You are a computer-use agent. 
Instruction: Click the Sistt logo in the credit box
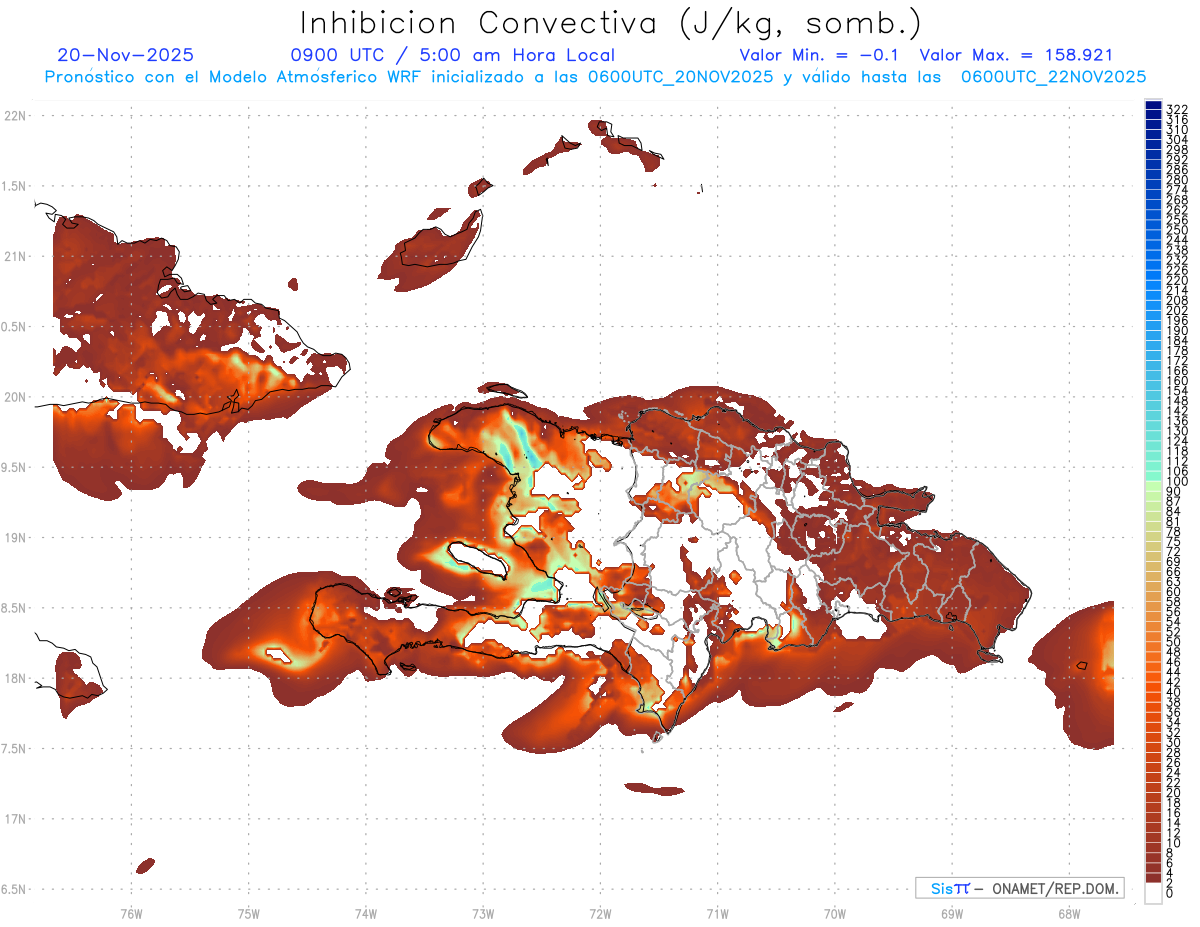coord(950,888)
